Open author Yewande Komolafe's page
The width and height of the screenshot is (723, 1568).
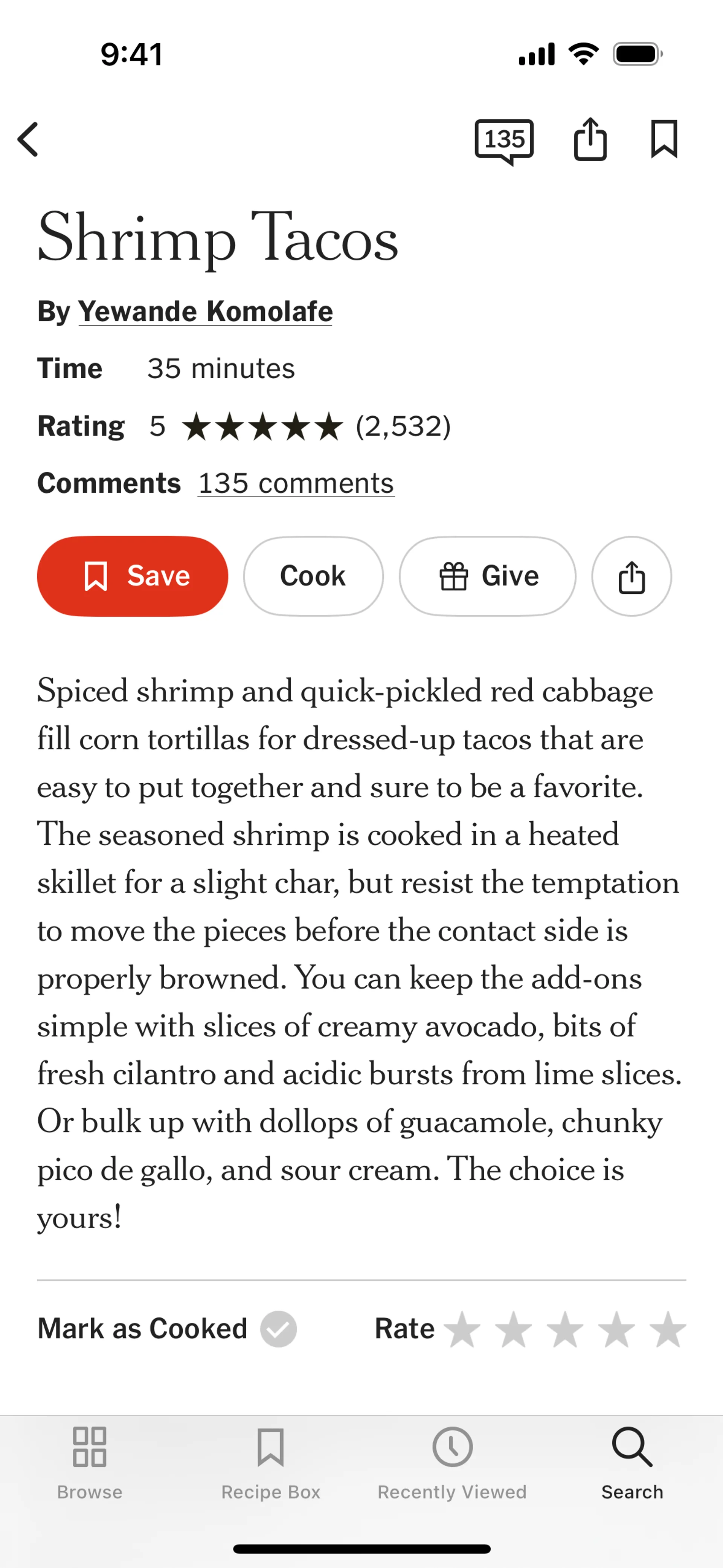(205, 312)
